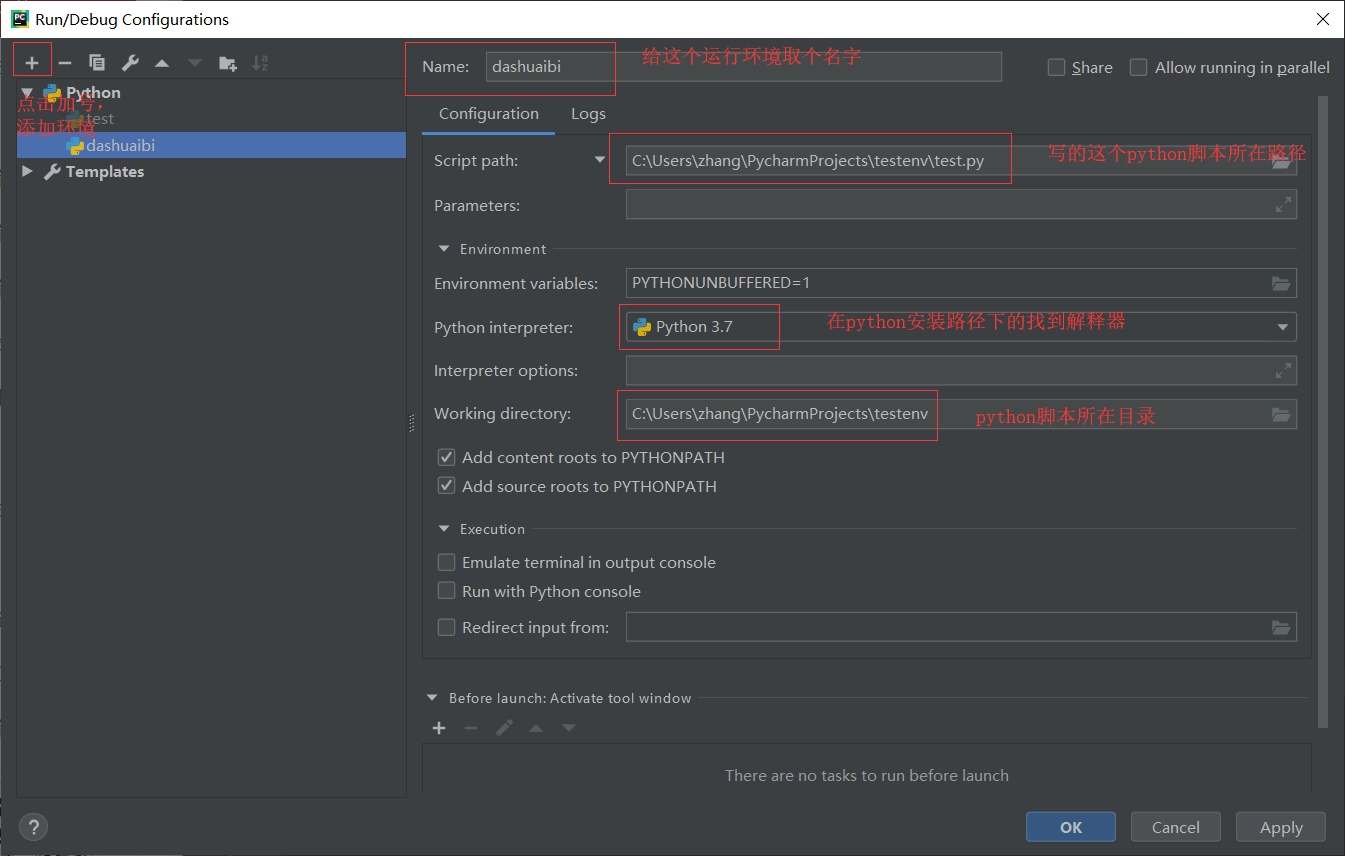Open Environment variables browse icon
The image size is (1345, 856).
pyautogui.click(x=1281, y=283)
